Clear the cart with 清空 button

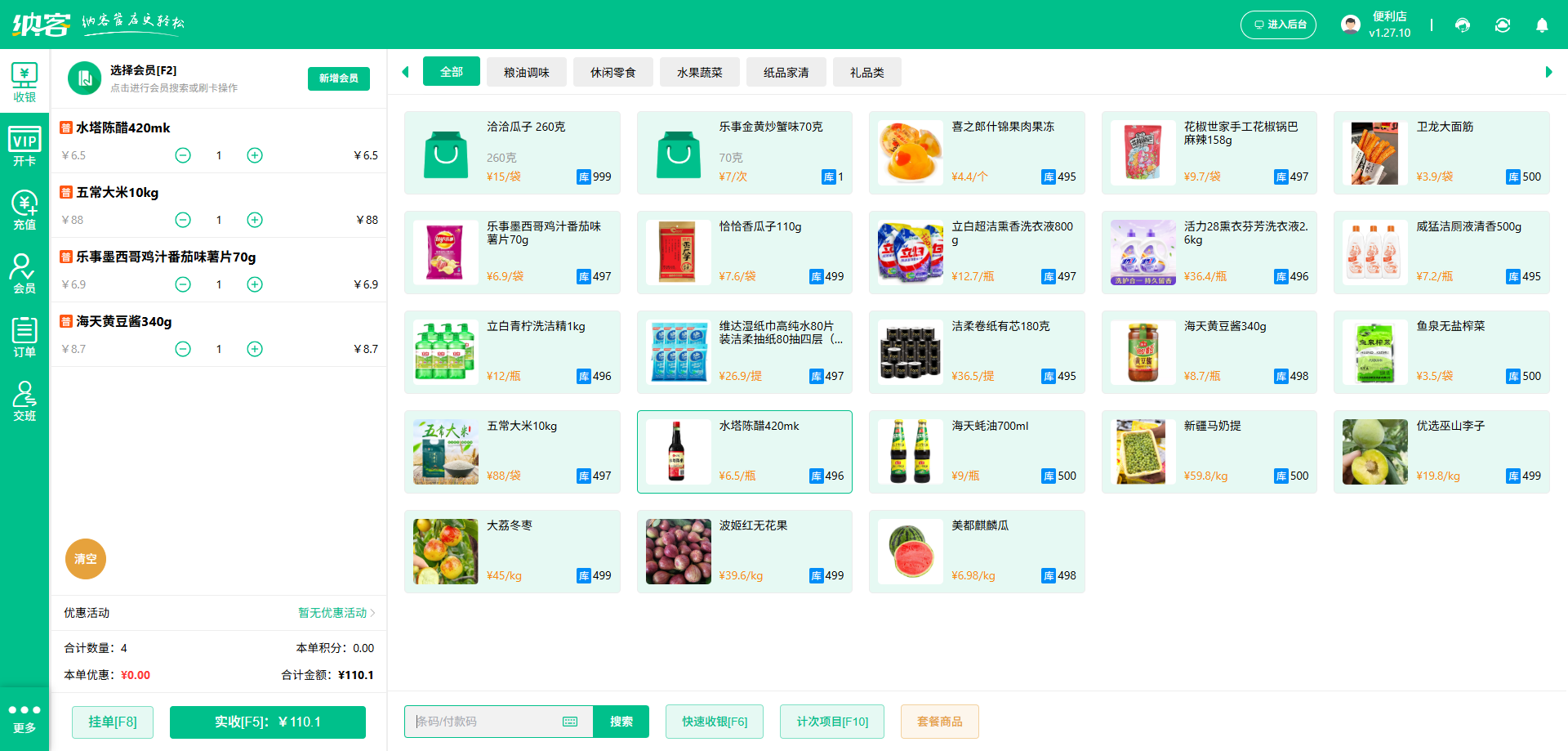pos(86,559)
